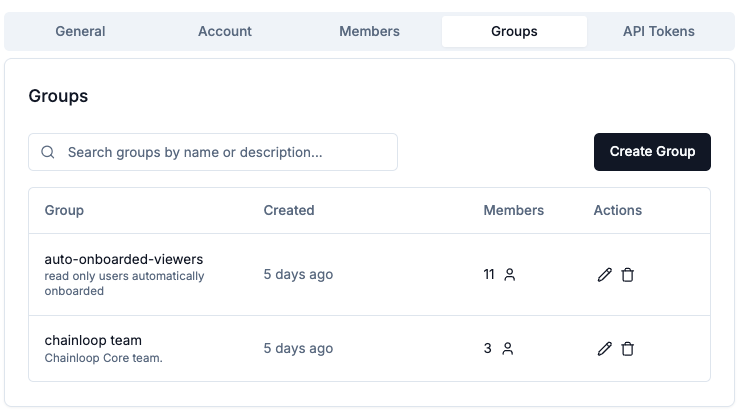Image resolution: width=743 pixels, height=417 pixels.
Task: Click the Created column header
Action: coord(289,210)
